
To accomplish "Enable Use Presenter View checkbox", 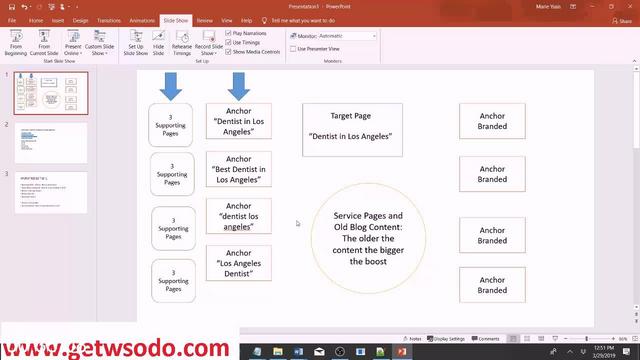I will (293, 49).
